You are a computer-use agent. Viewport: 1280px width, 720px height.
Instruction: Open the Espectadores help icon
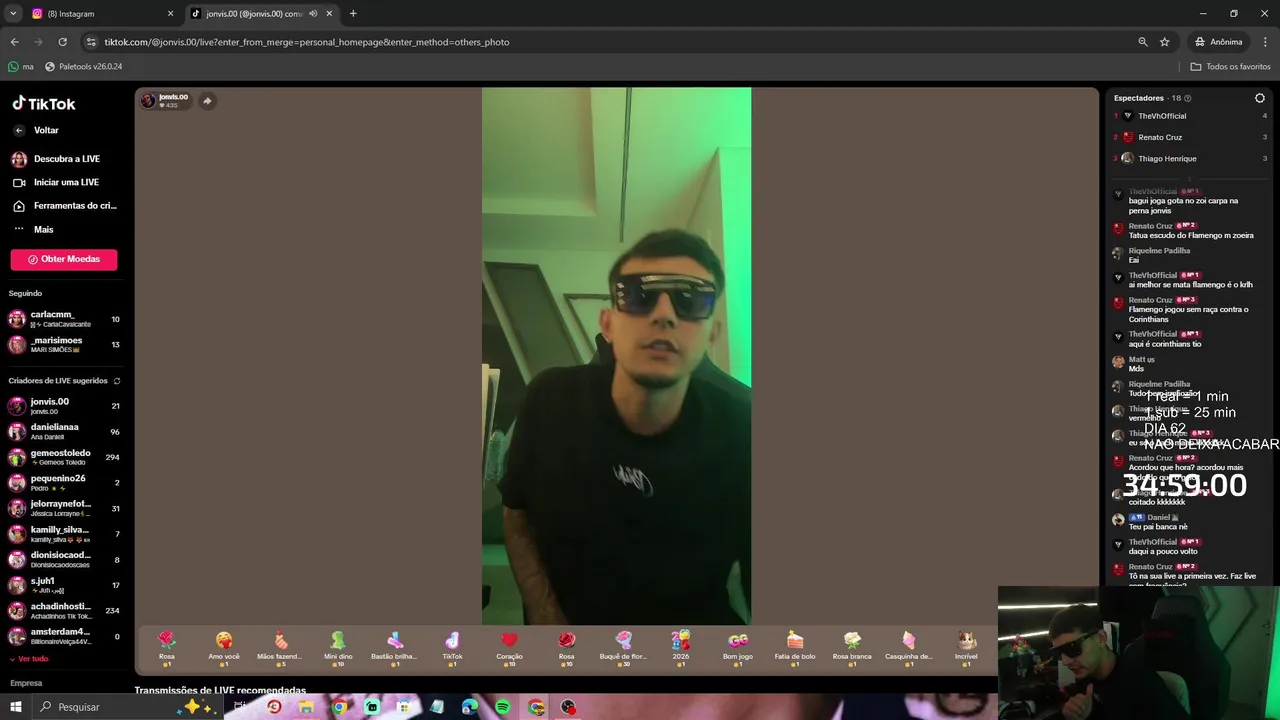click(1188, 98)
